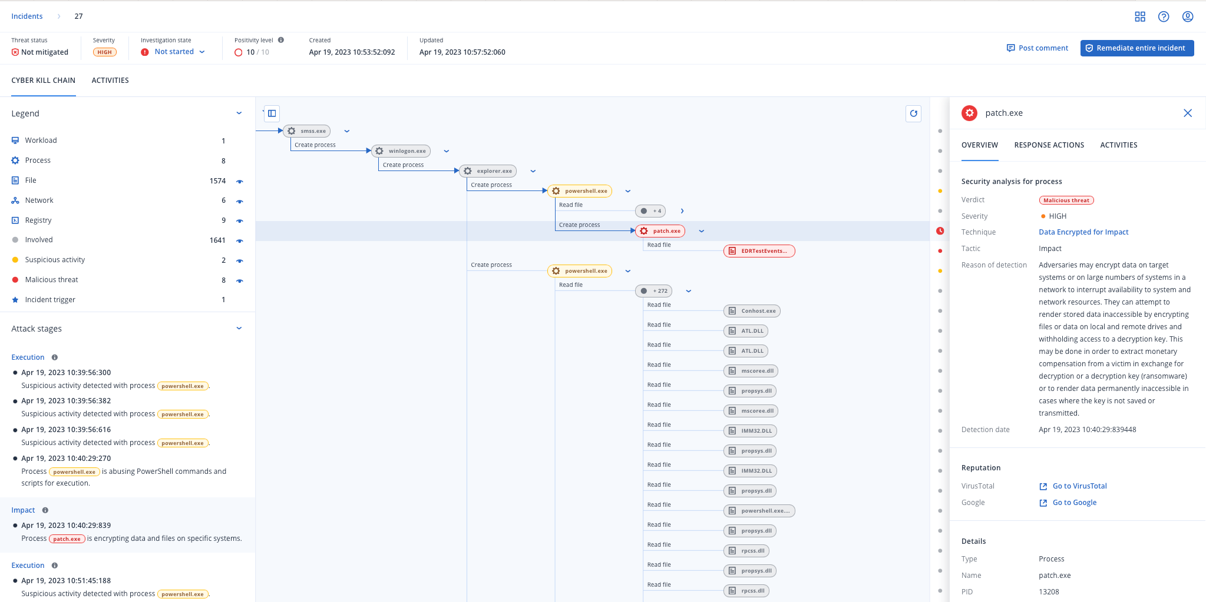Click the positivity level info icon
This screenshot has width=1206, height=602.
pos(281,40)
